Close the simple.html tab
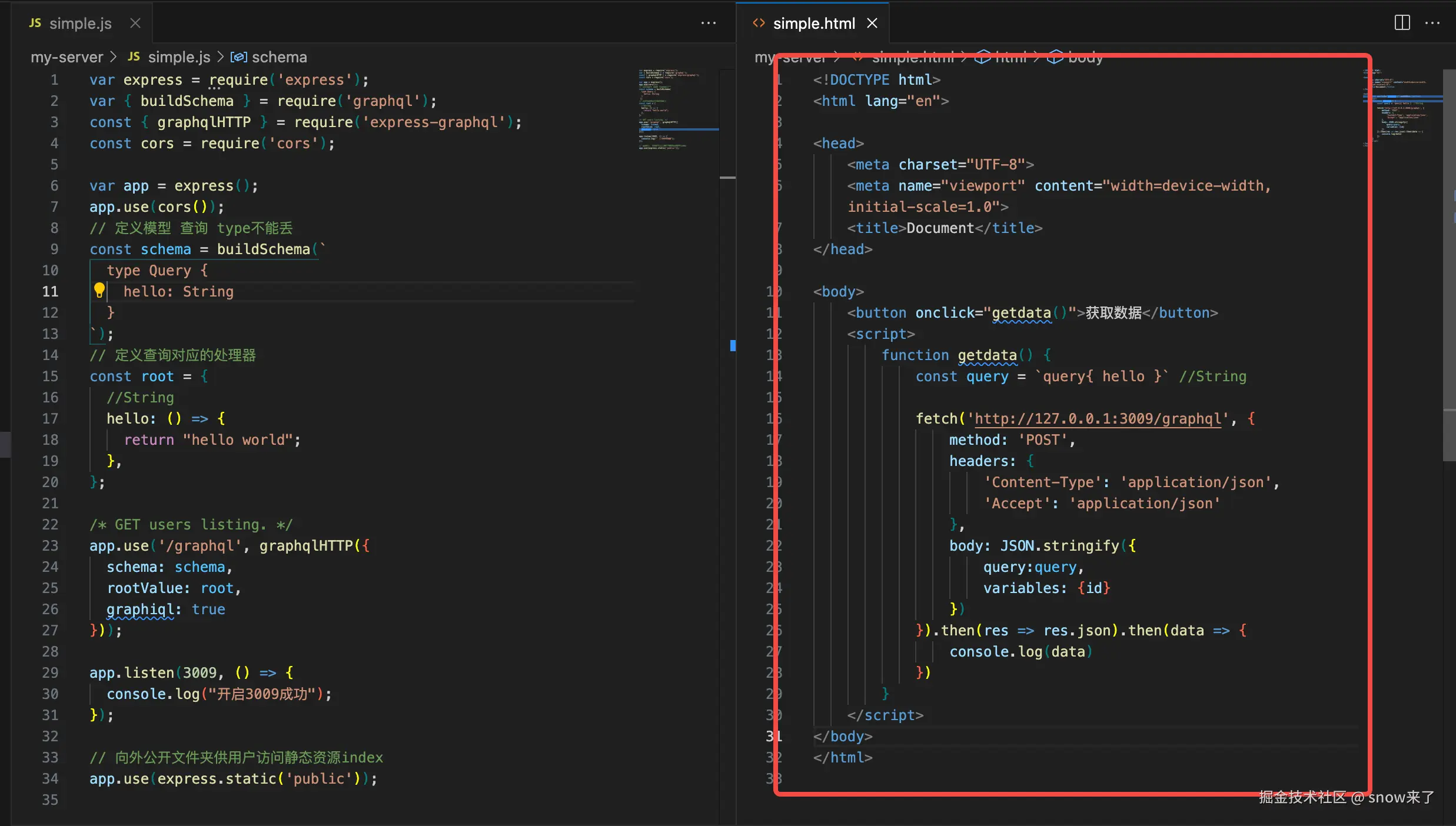The image size is (1456, 826). coord(872,23)
